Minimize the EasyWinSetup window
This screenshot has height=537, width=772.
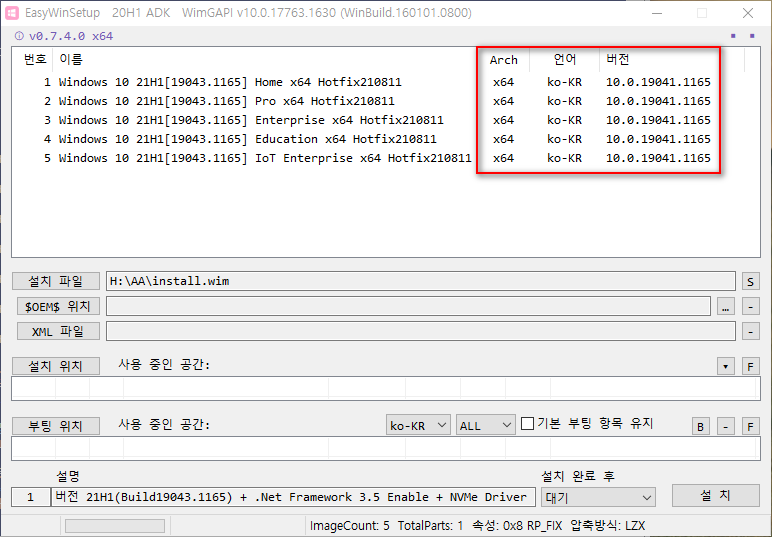click(657, 13)
